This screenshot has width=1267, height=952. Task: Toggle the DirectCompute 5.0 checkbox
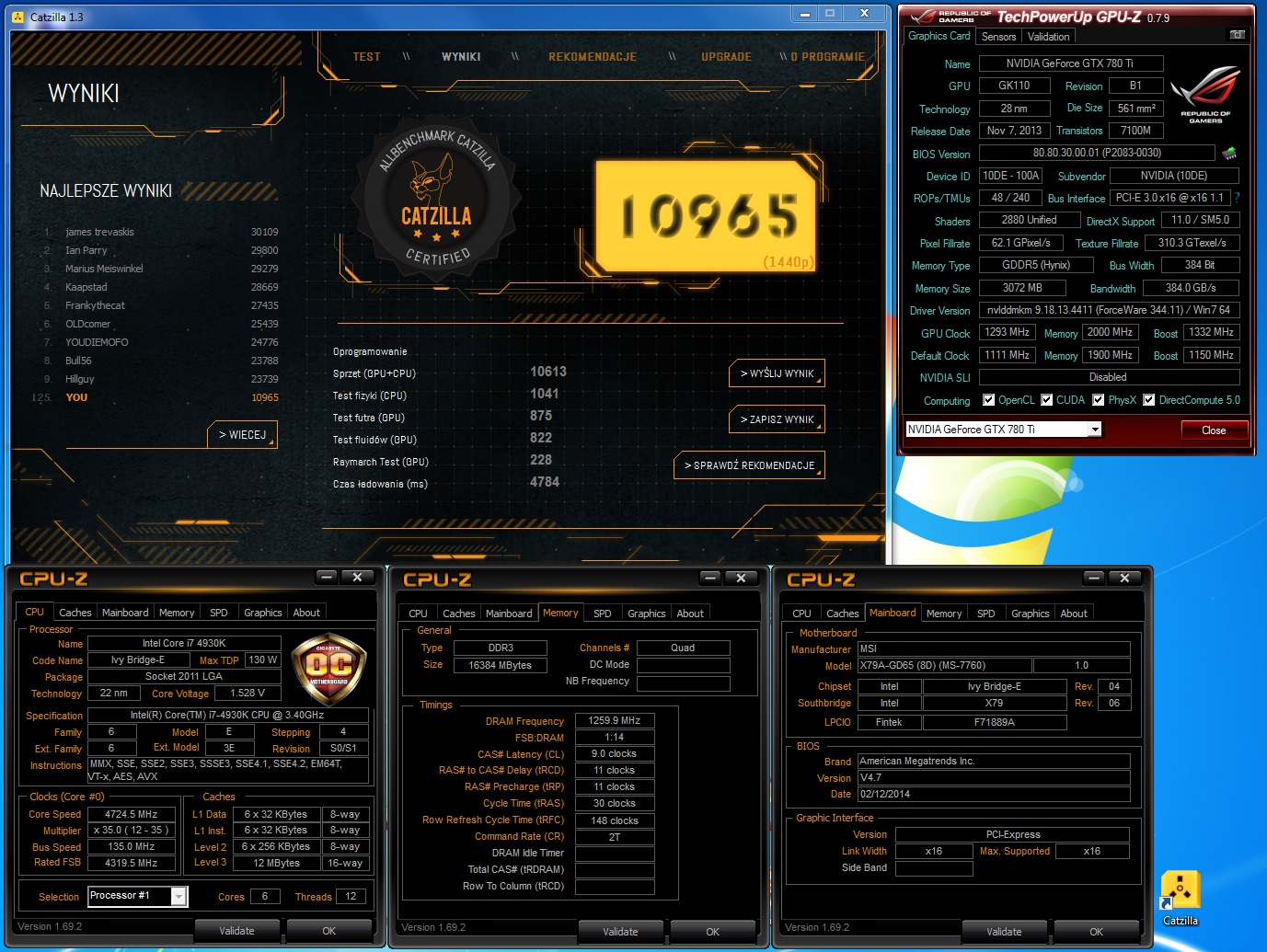click(x=1149, y=400)
